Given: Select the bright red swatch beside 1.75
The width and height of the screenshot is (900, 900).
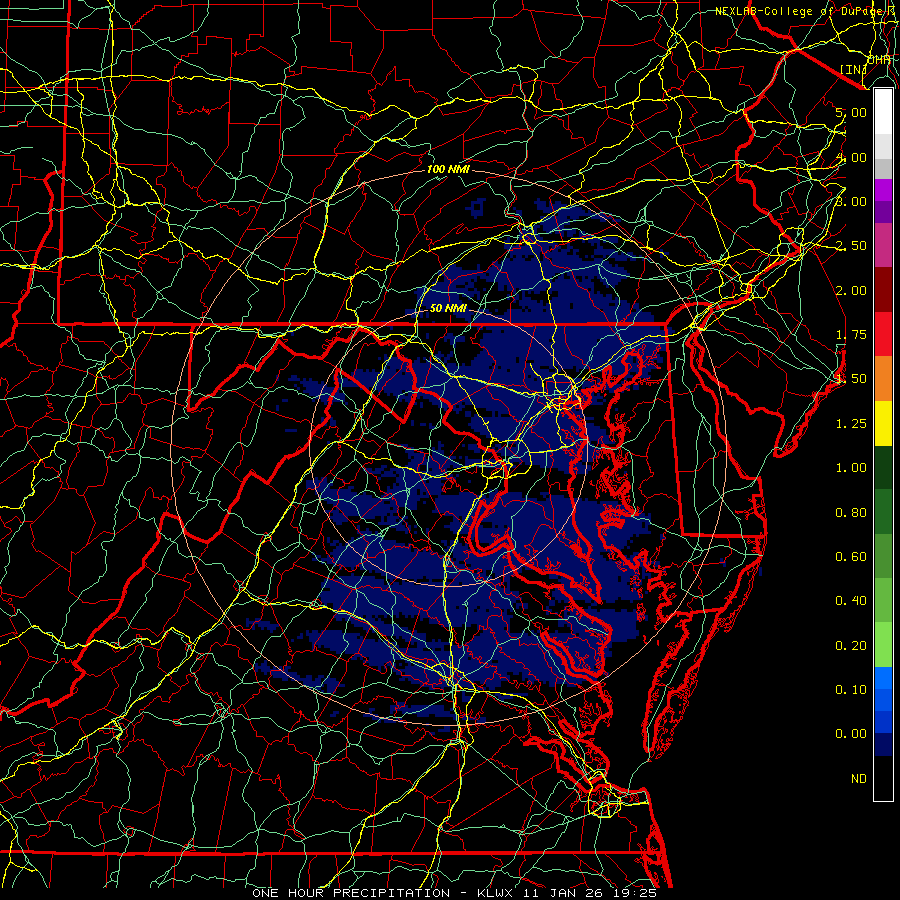Looking at the screenshot, I should (883, 334).
